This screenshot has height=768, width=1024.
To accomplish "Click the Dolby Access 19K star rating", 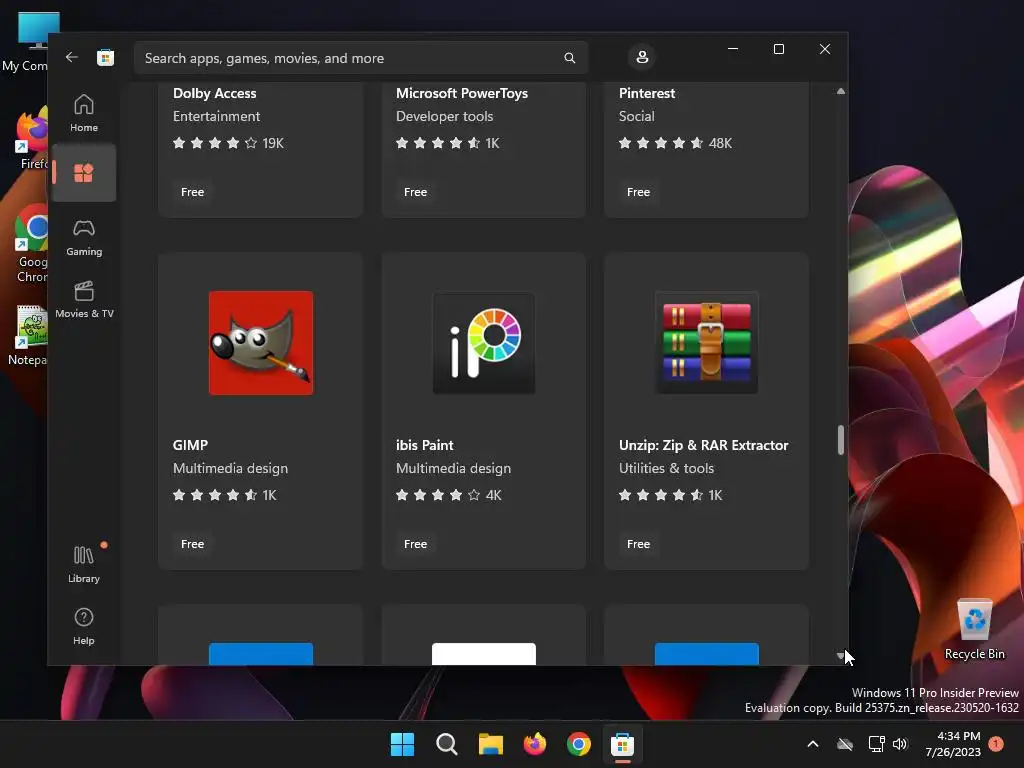I will pyautogui.click(x=228, y=143).
